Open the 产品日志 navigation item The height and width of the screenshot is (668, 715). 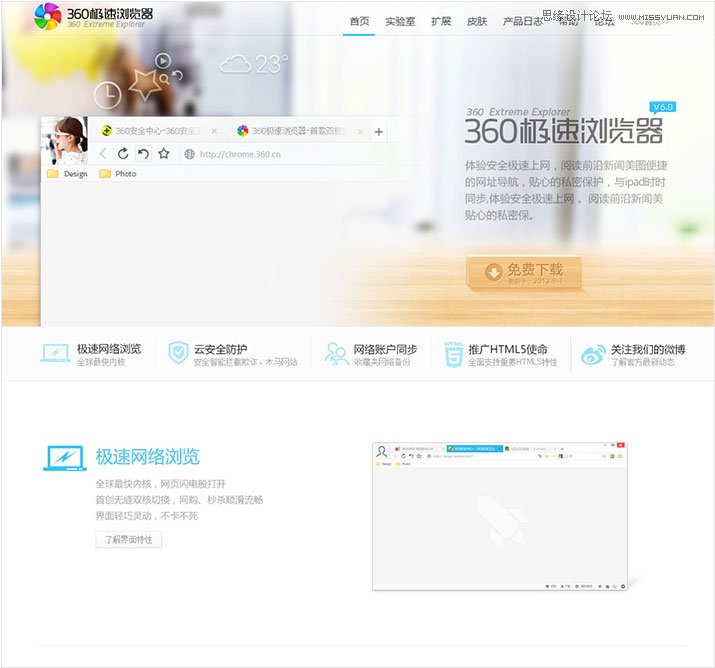coord(523,21)
